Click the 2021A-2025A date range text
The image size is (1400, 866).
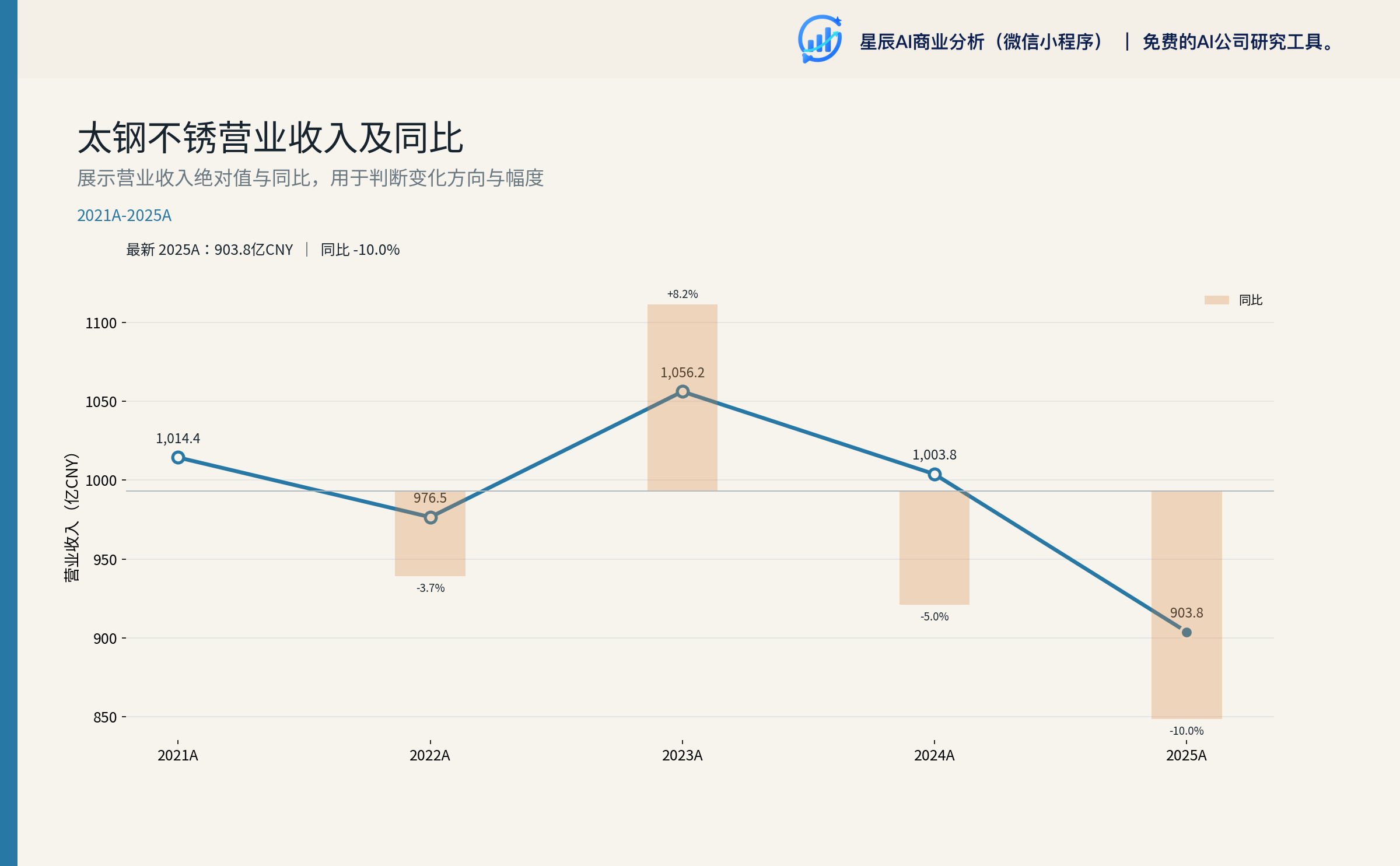(x=124, y=215)
